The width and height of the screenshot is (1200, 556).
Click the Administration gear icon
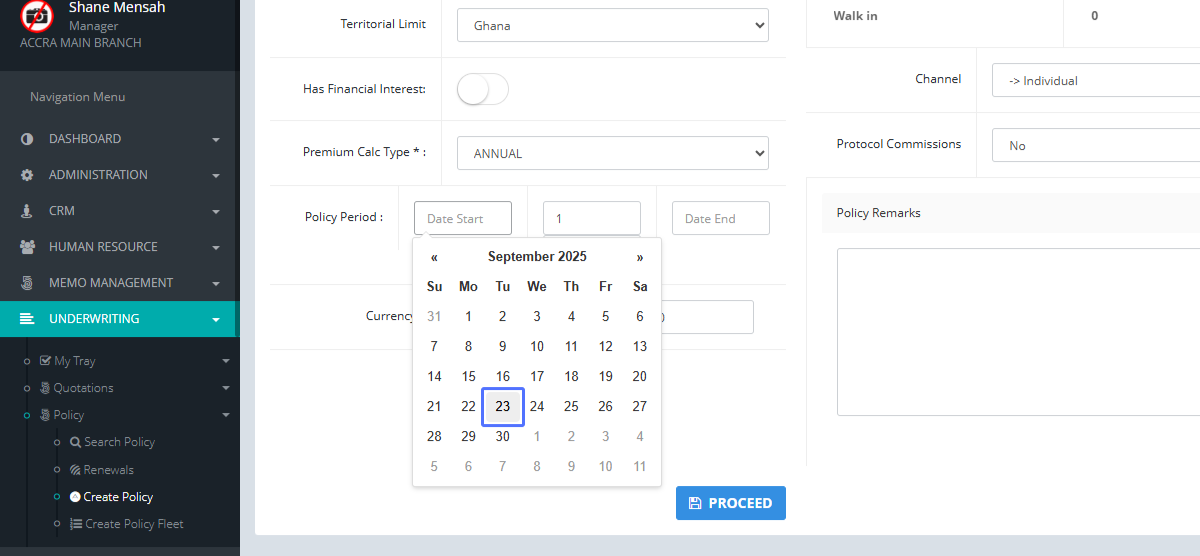27,175
